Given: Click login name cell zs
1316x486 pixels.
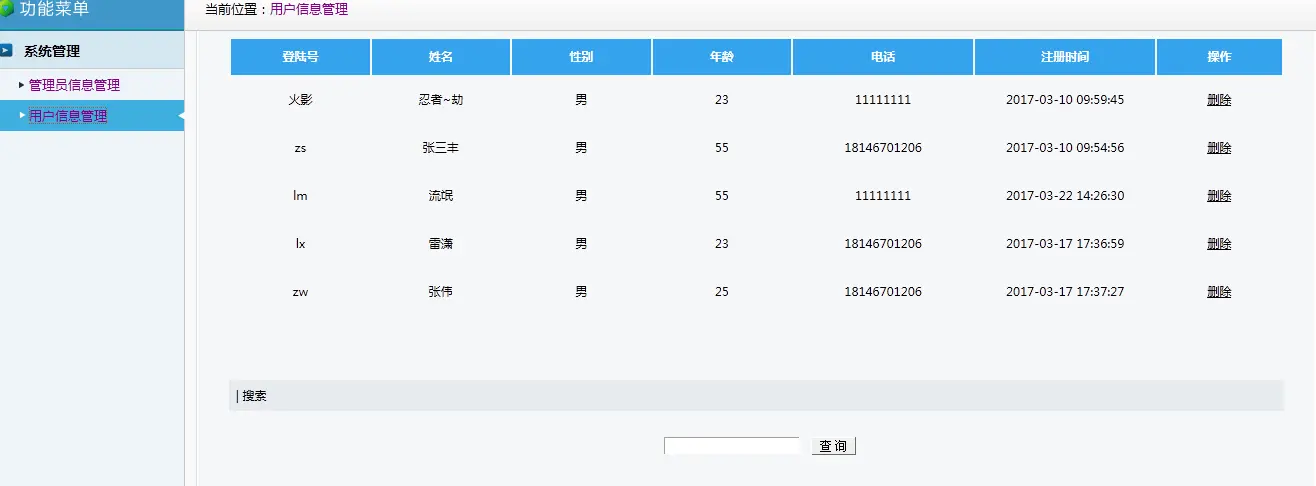Looking at the screenshot, I should click(x=300, y=148).
